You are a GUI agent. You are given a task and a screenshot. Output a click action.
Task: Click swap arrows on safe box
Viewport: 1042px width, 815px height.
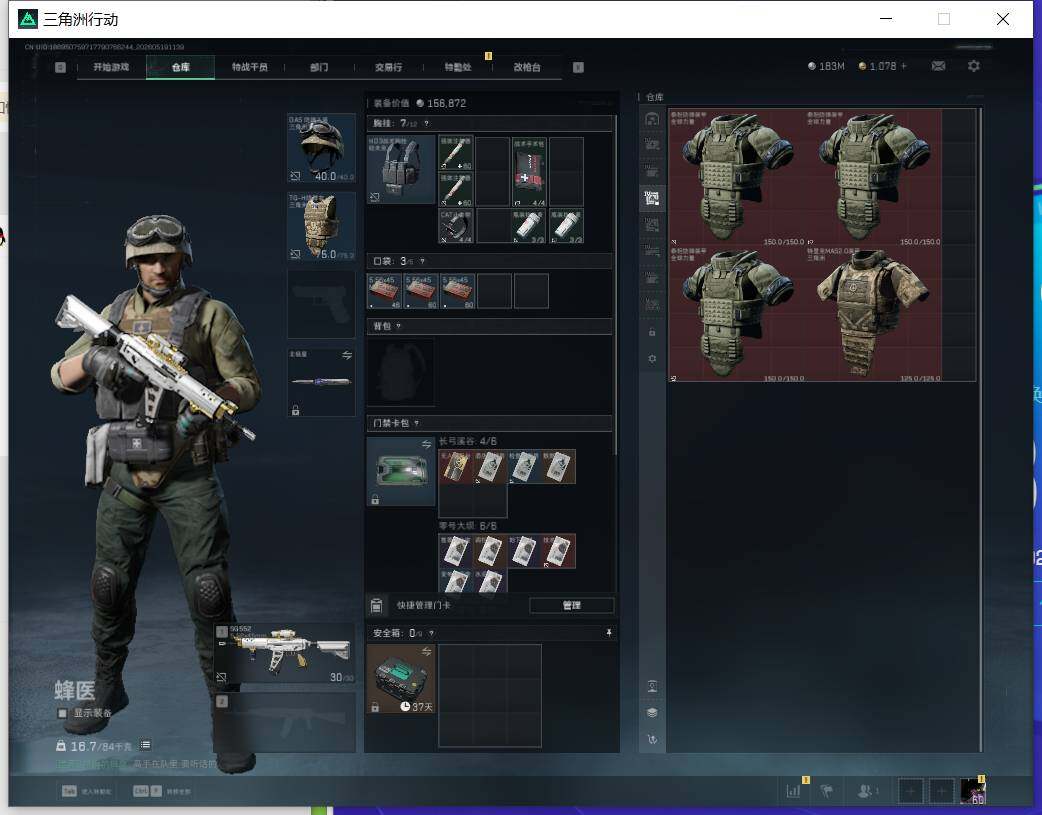coord(427,651)
